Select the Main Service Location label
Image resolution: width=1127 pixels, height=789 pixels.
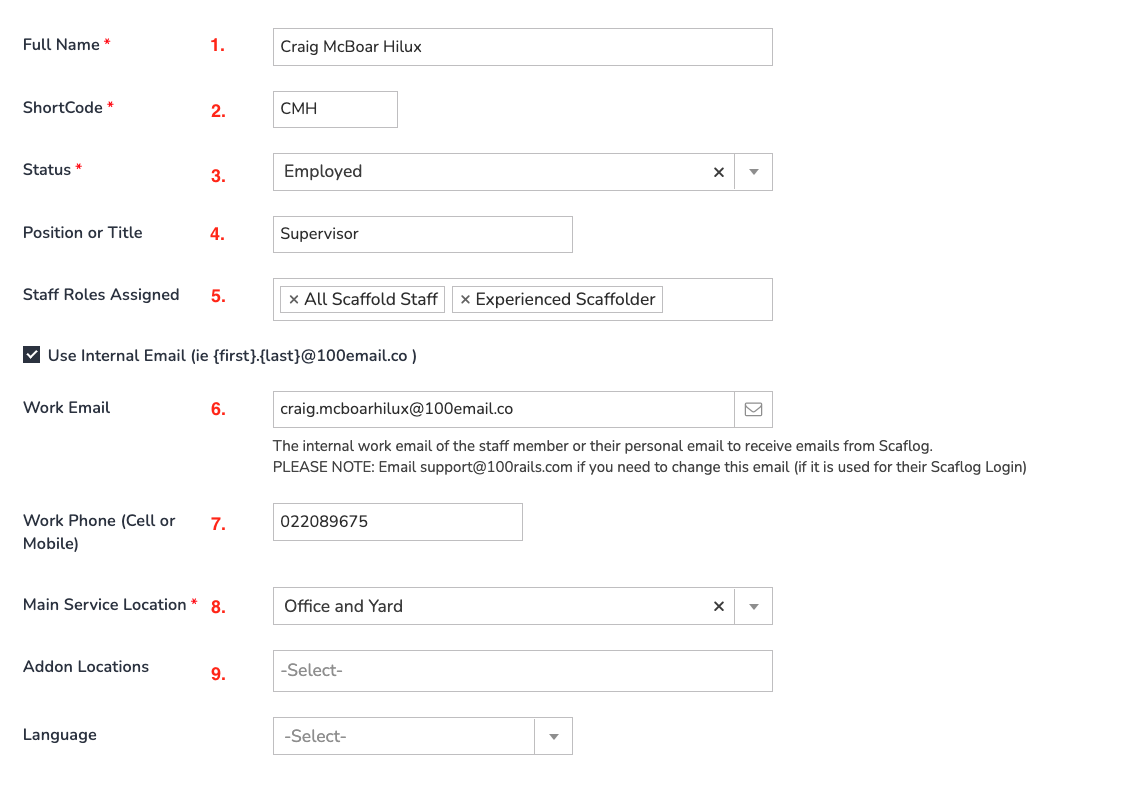(105, 605)
